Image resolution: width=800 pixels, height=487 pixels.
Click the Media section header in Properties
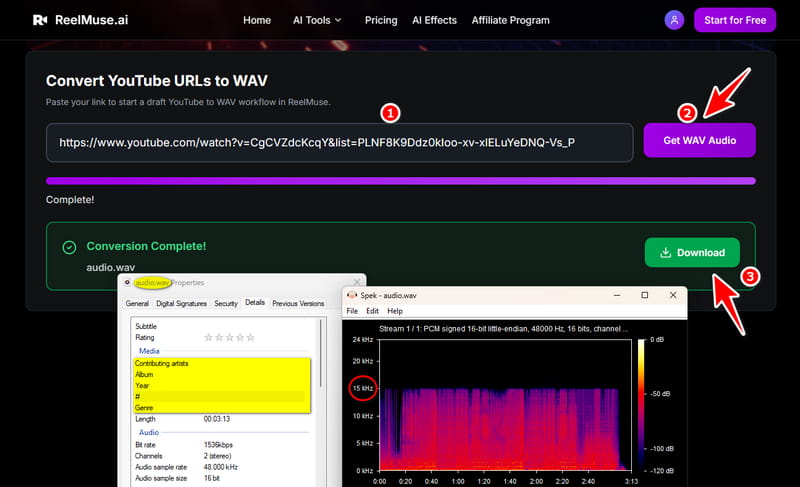(149, 351)
